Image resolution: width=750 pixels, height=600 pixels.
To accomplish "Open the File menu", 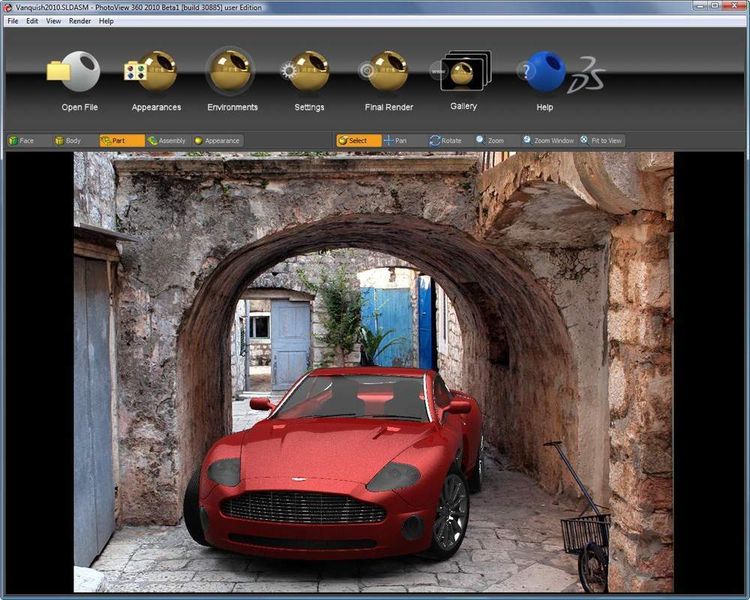I will click(x=13, y=21).
